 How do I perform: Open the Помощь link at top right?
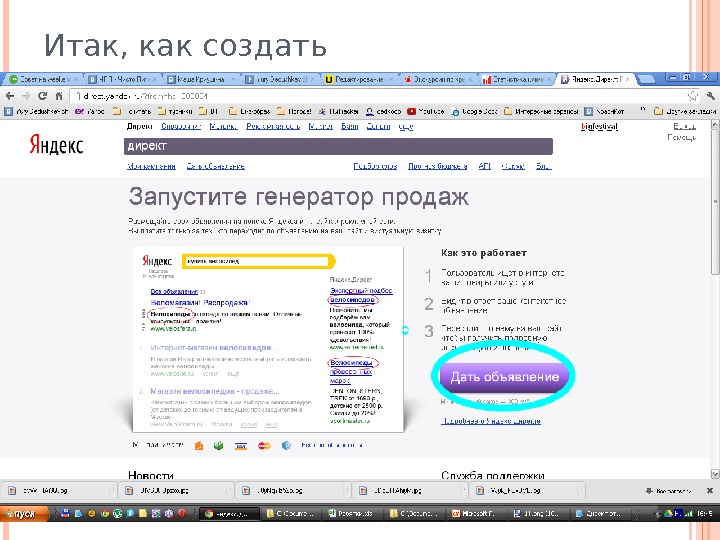click(x=682, y=137)
